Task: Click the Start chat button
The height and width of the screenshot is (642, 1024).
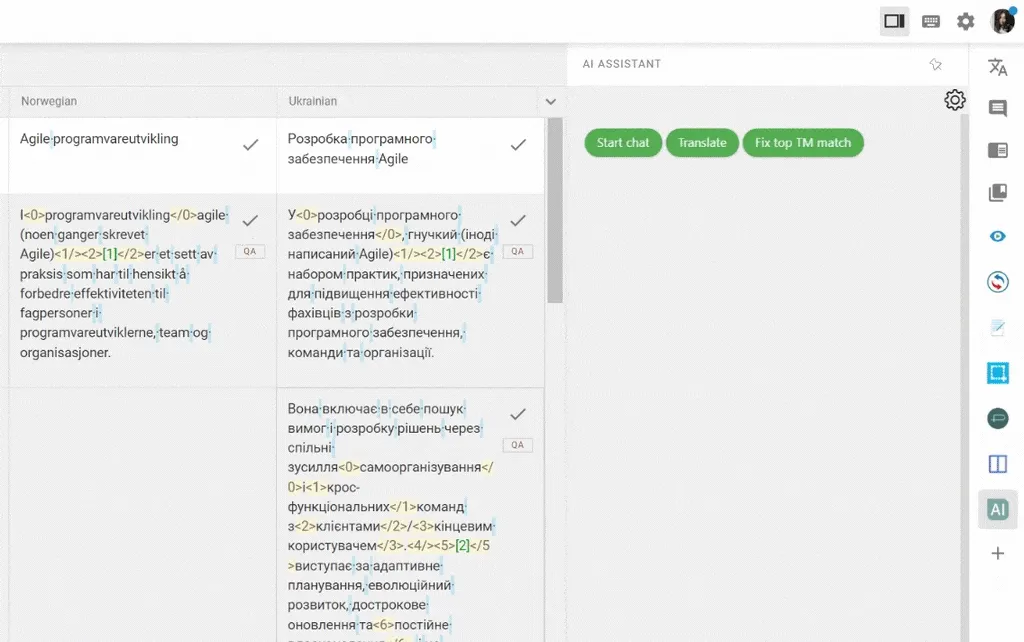Action: tap(622, 142)
